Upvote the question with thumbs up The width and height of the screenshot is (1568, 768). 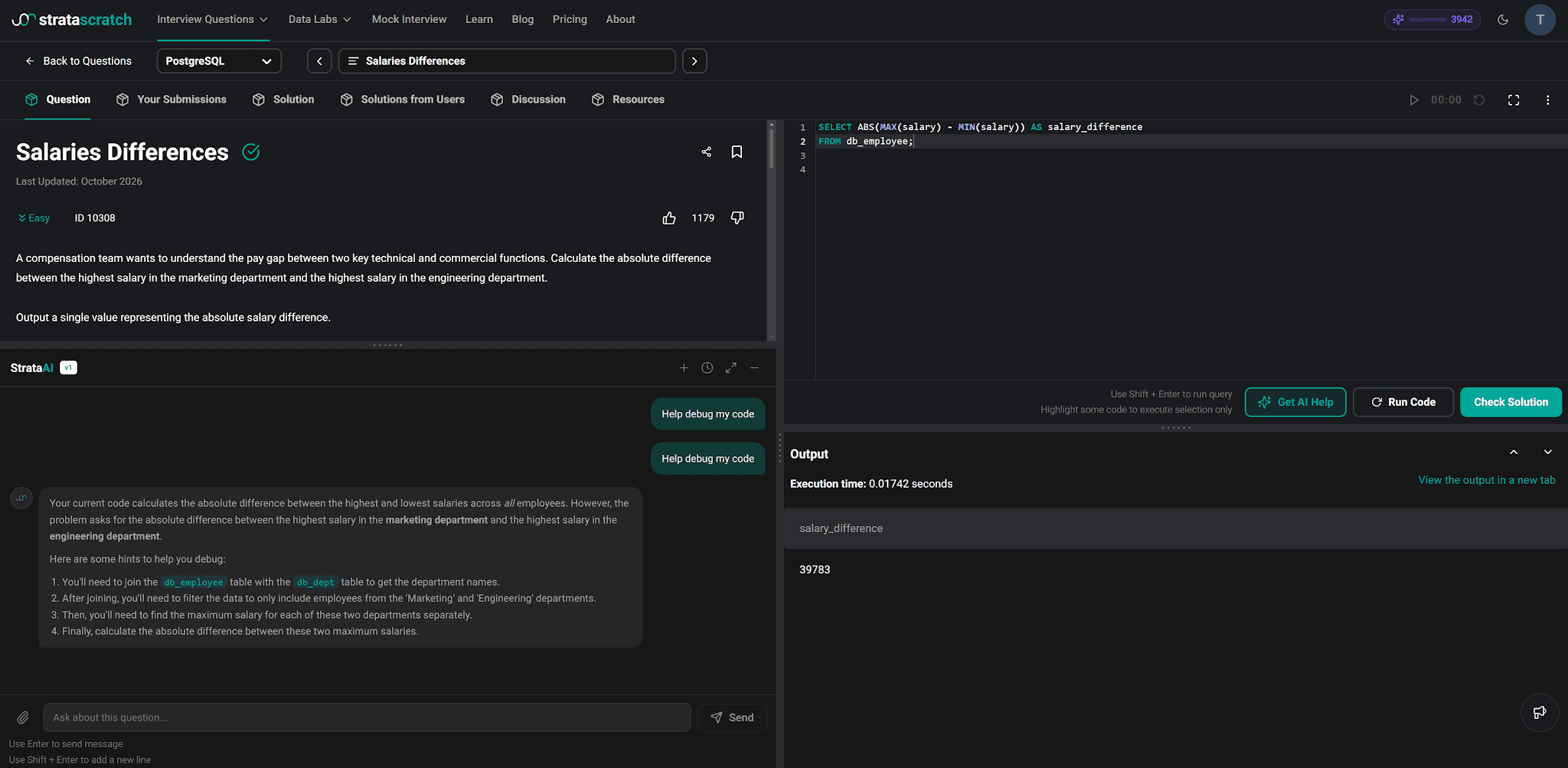click(x=669, y=218)
